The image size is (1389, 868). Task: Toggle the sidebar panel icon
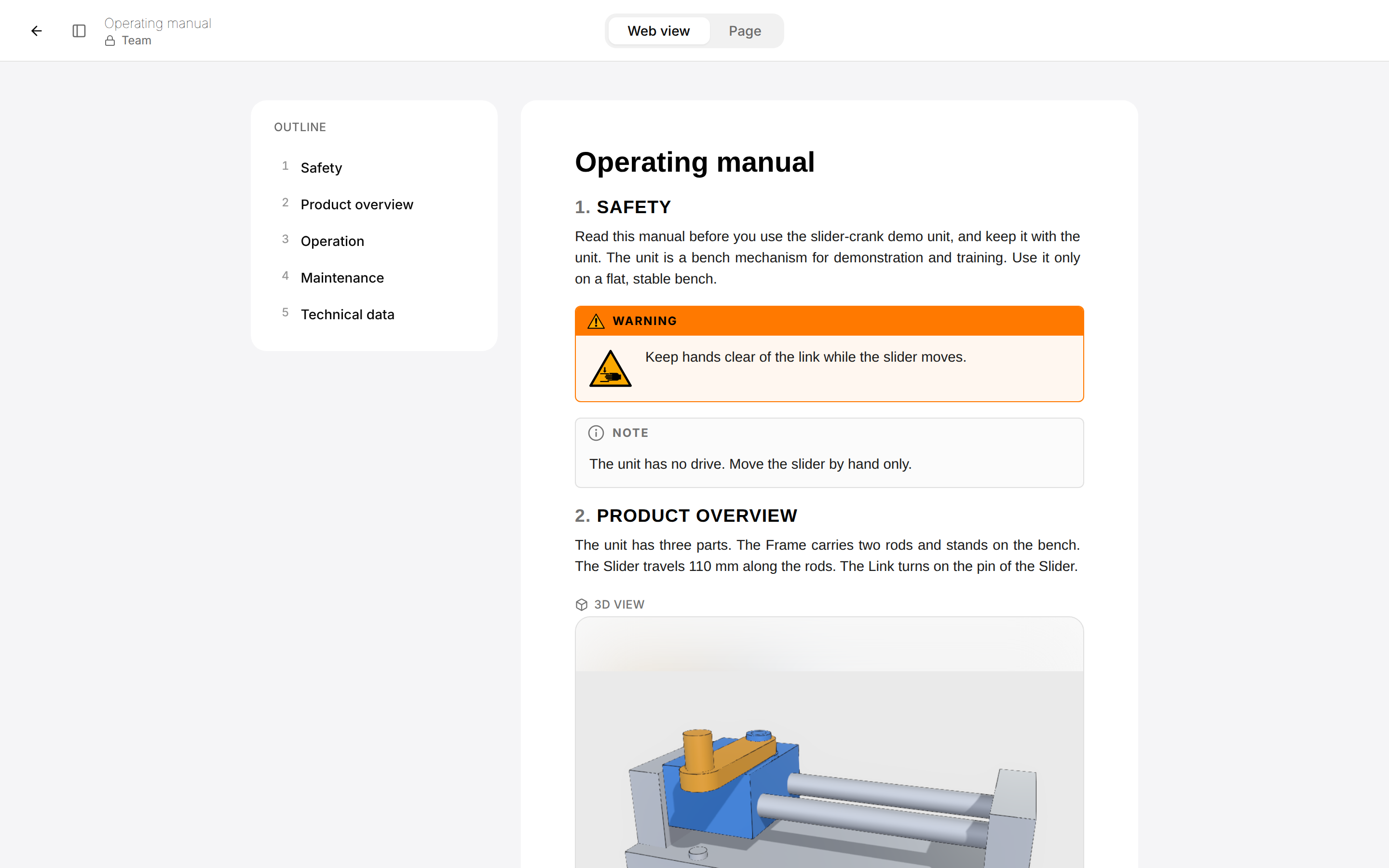[x=79, y=31]
